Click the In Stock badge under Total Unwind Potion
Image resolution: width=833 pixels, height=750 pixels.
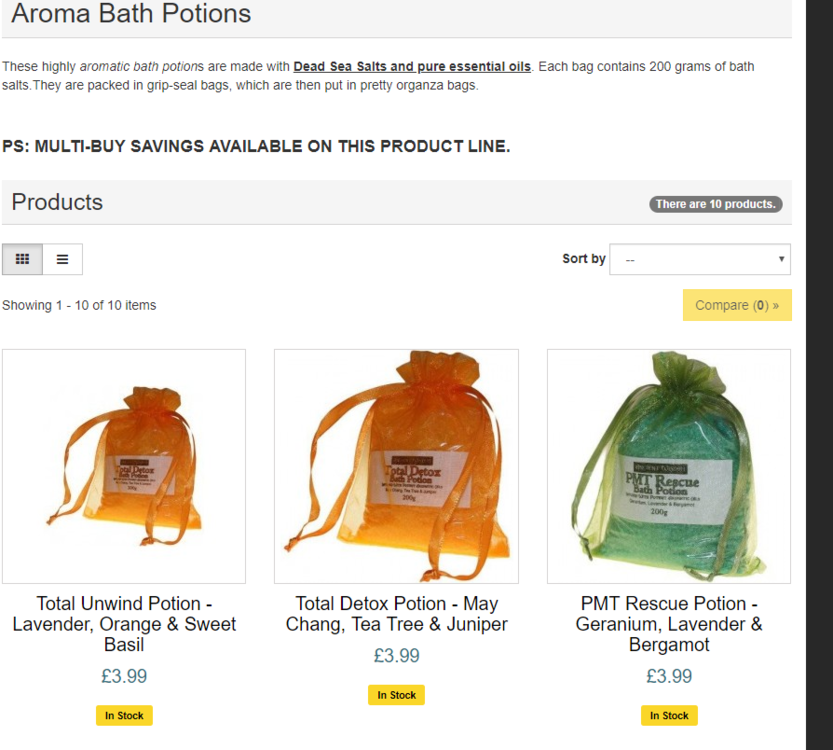[123, 715]
